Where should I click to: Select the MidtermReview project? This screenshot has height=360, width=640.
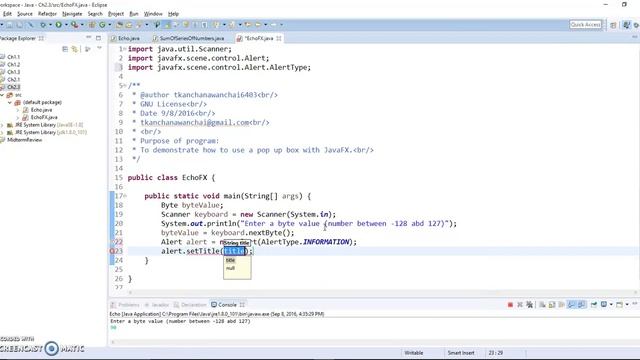tap(24, 140)
